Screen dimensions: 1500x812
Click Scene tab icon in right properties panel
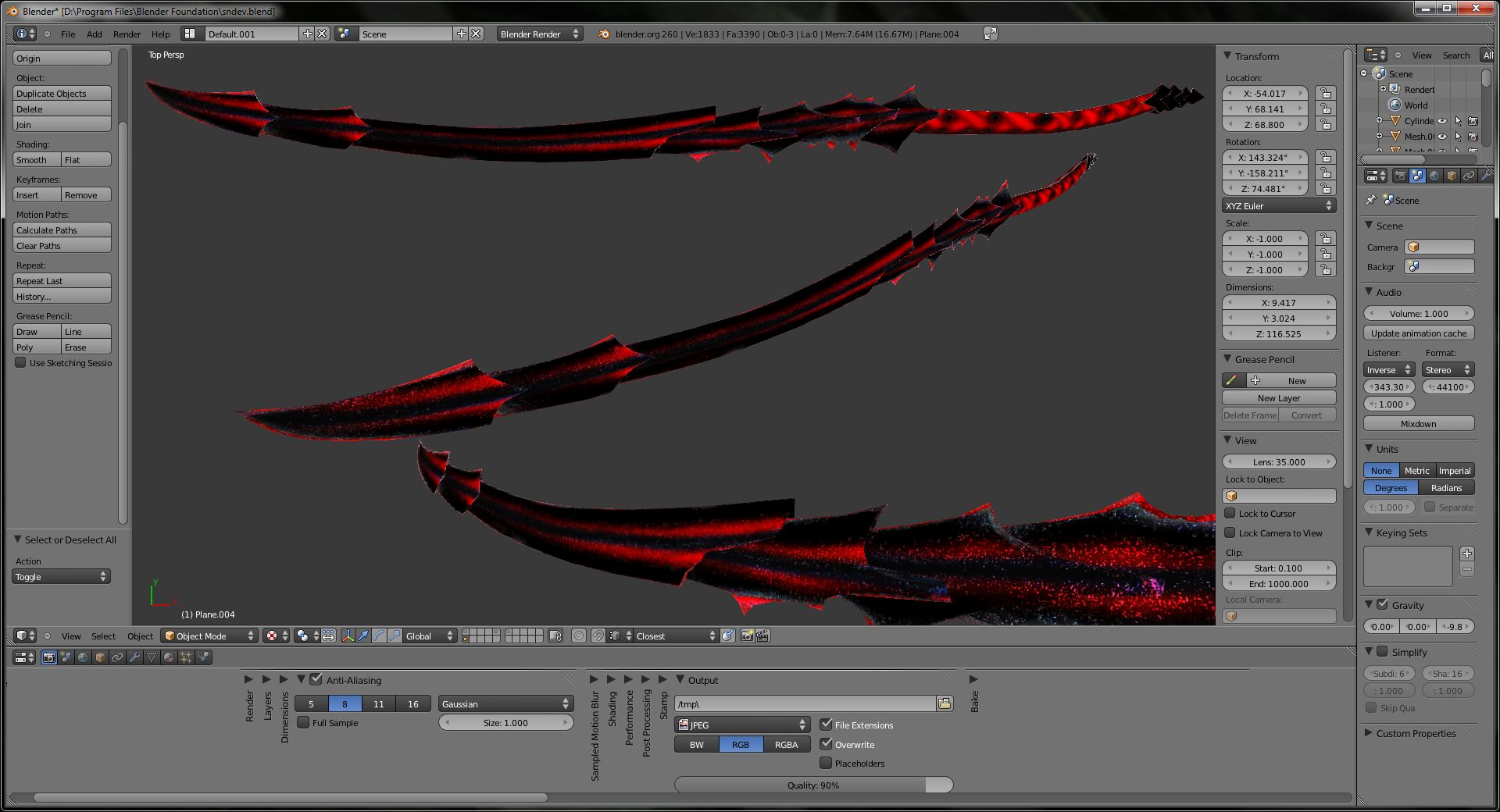tap(1417, 176)
